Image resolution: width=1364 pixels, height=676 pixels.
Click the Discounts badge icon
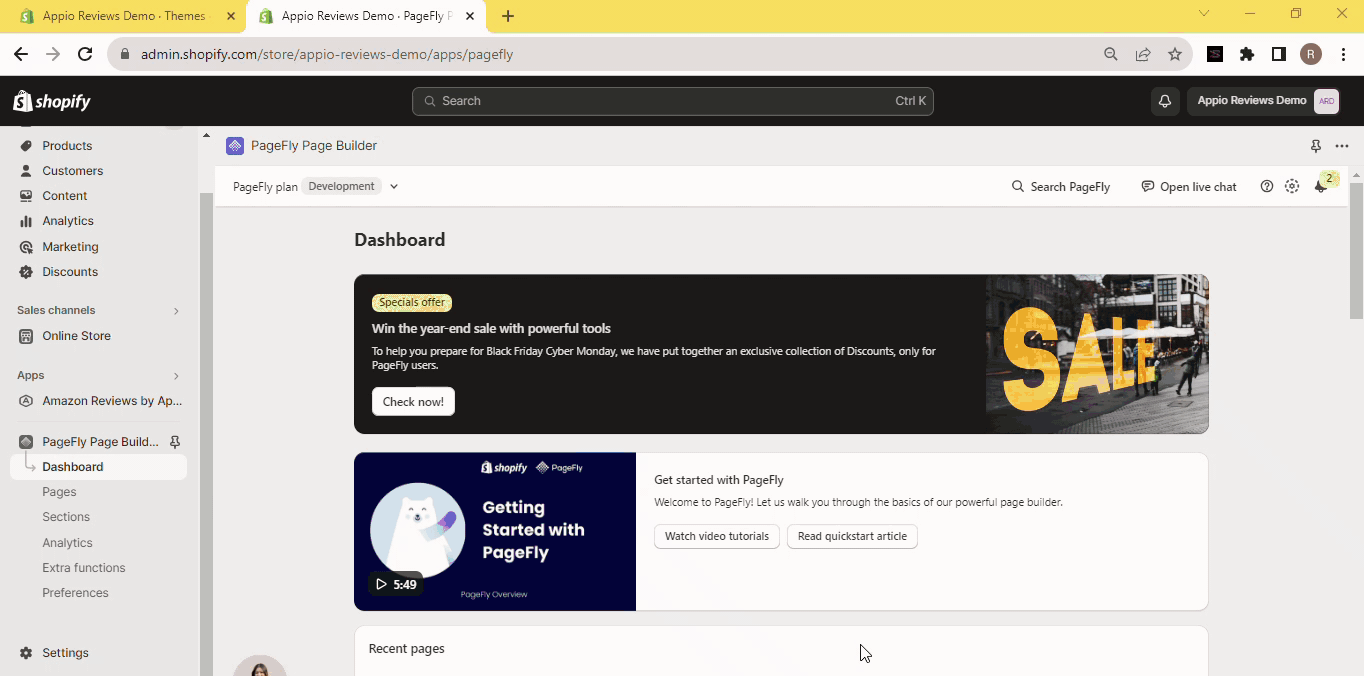point(26,272)
